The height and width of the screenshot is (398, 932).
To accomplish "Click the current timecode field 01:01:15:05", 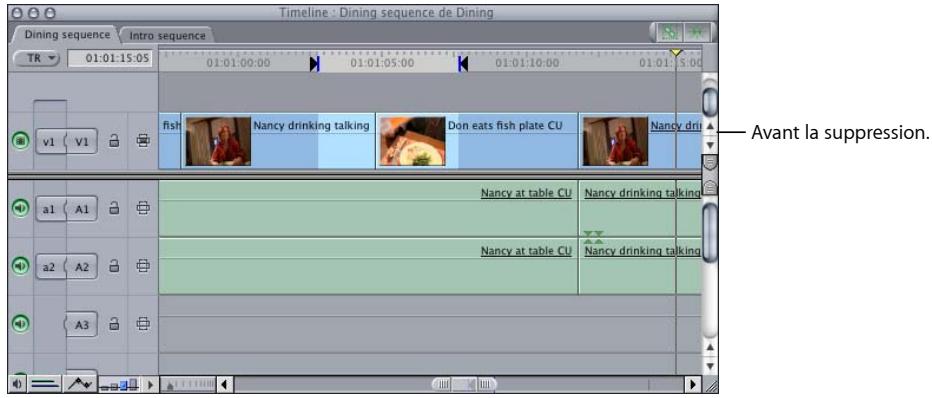I will 109,58.
